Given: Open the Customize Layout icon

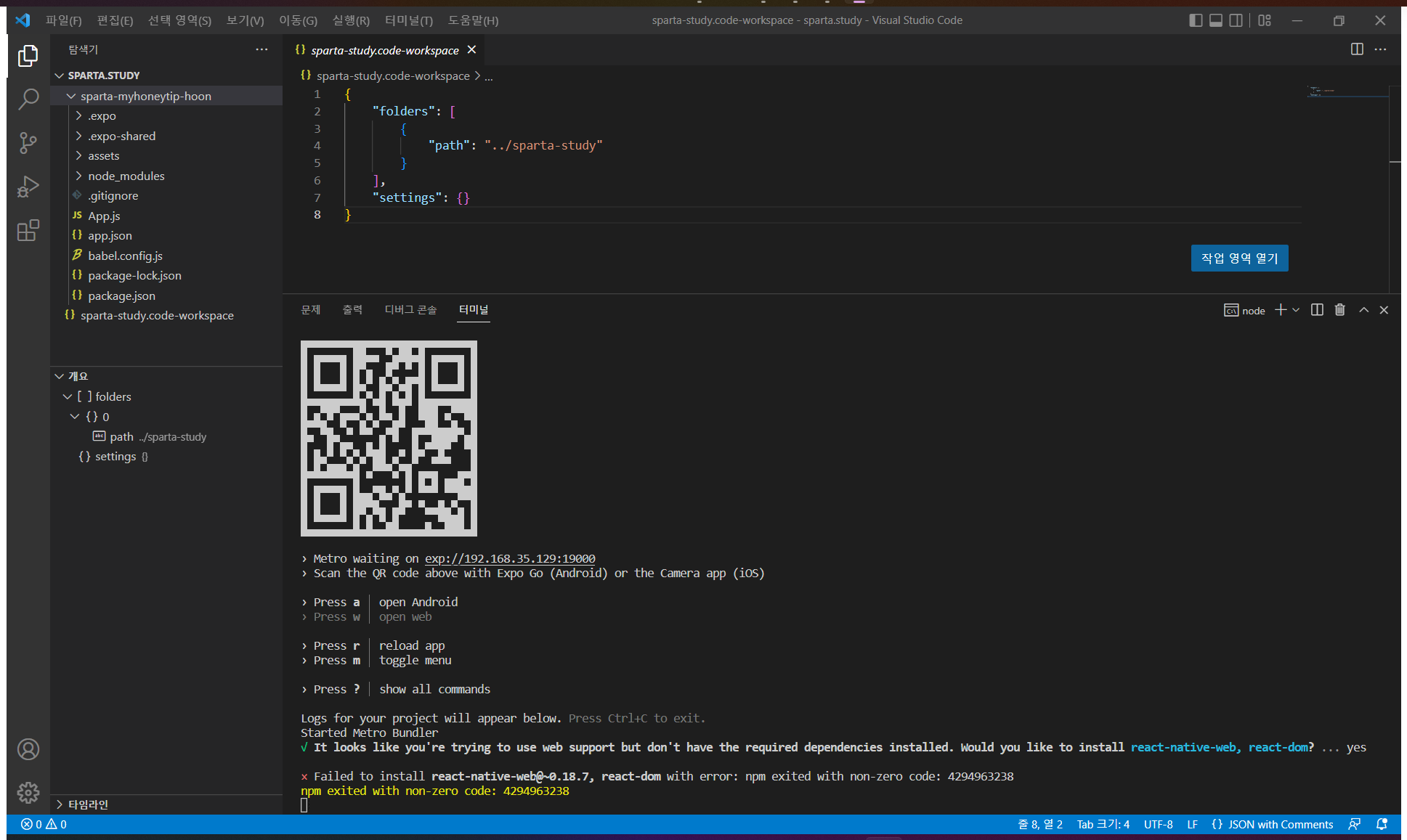Looking at the screenshot, I should [1265, 20].
